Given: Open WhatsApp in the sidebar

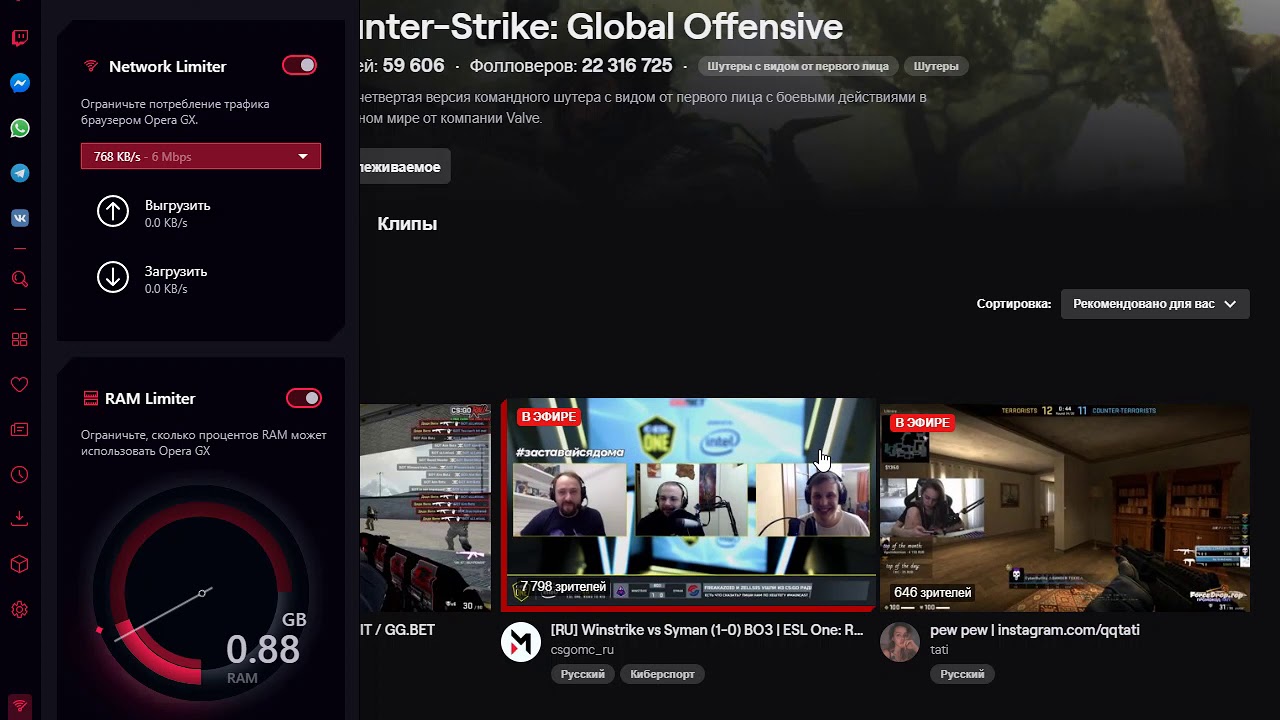Looking at the screenshot, I should coord(19,129).
